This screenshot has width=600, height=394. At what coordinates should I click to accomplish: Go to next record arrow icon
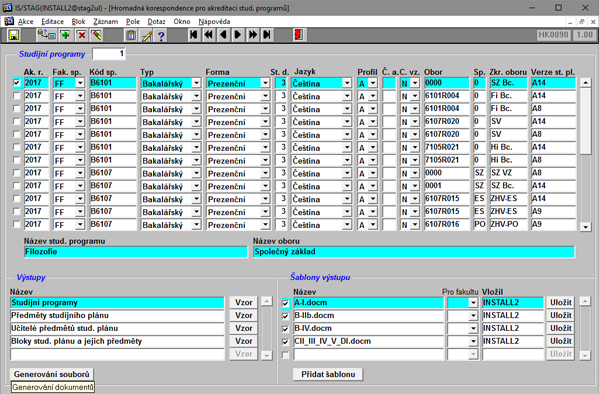[238, 35]
